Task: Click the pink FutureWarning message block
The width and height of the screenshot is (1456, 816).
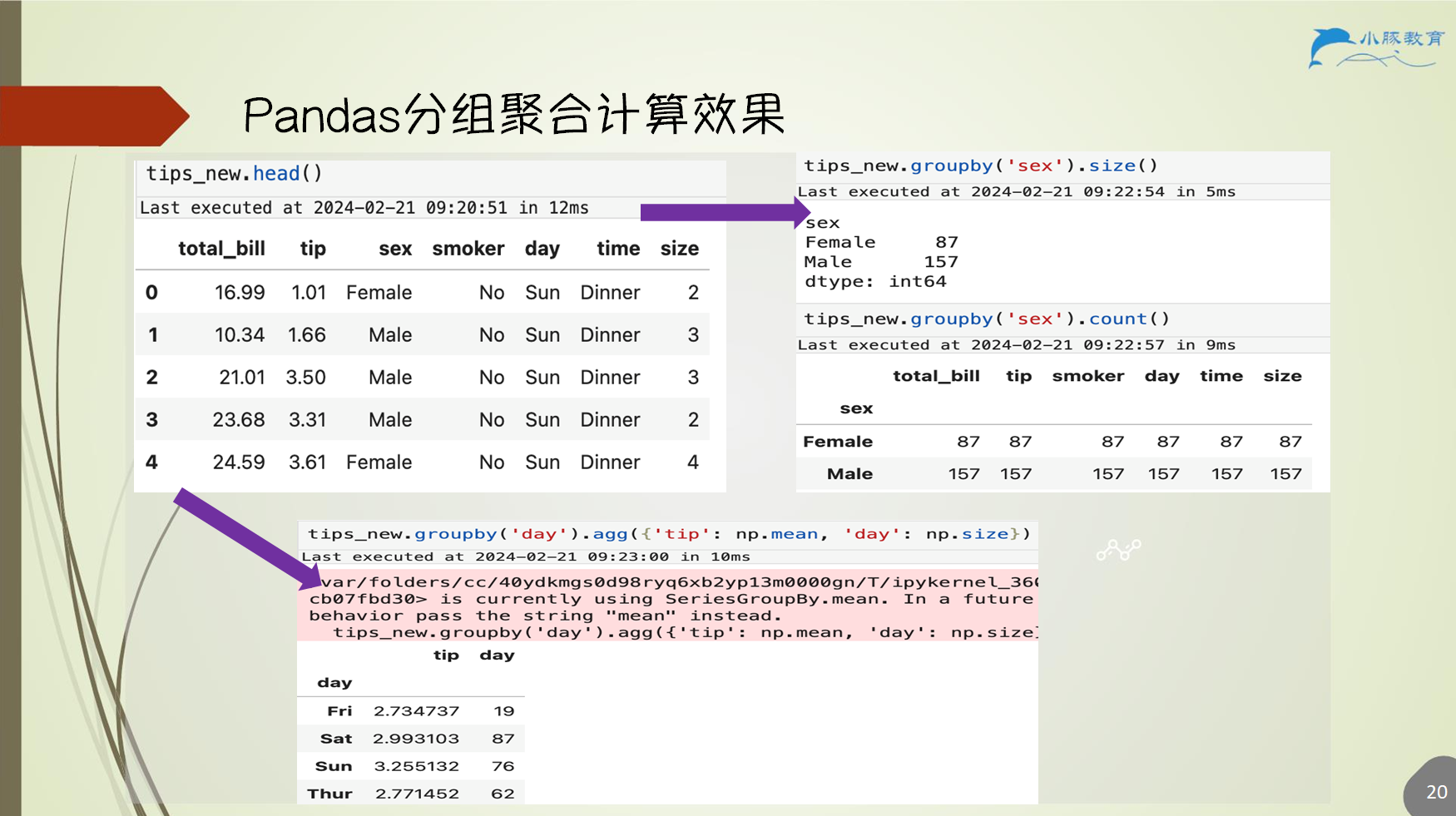Action: coord(668,607)
